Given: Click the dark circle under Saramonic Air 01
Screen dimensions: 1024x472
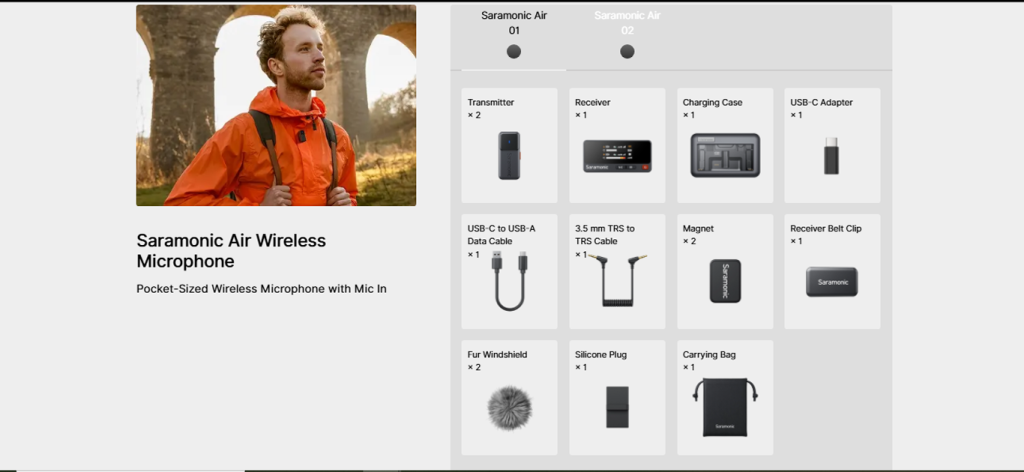Looking at the screenshot, I should pos(514,52).
